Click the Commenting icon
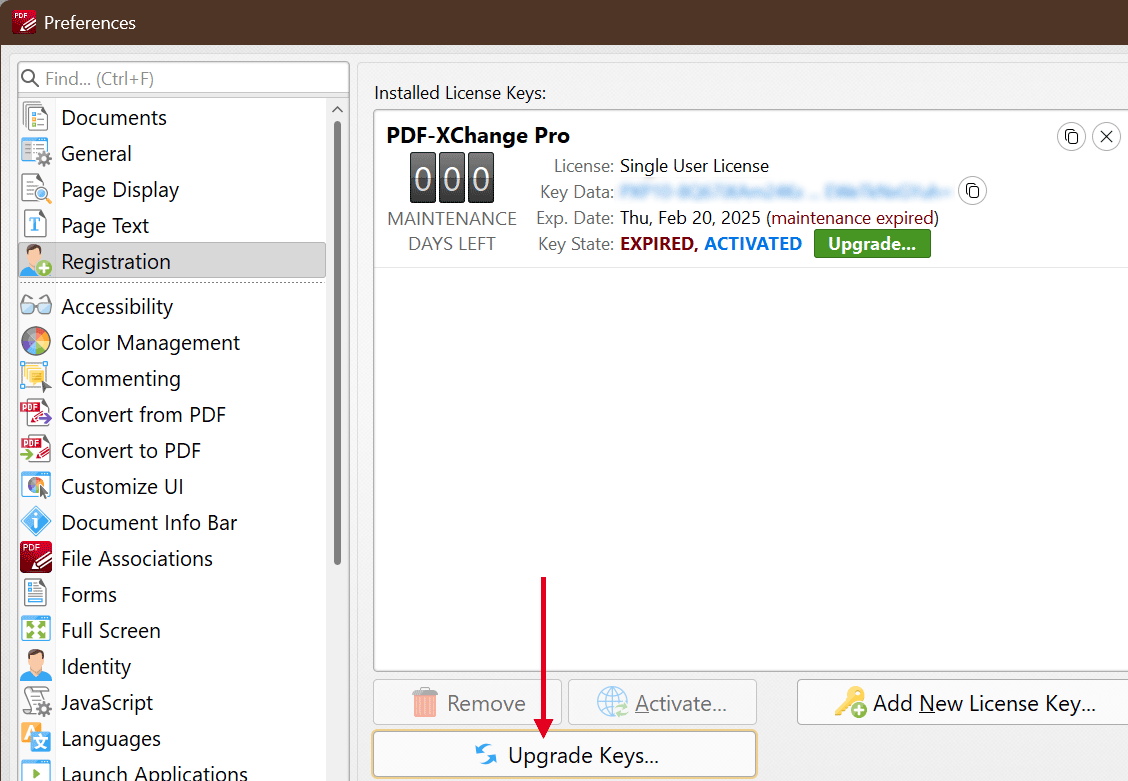Image resolution: width=1128 pixels, height=781 pixels. click(35, 378)
